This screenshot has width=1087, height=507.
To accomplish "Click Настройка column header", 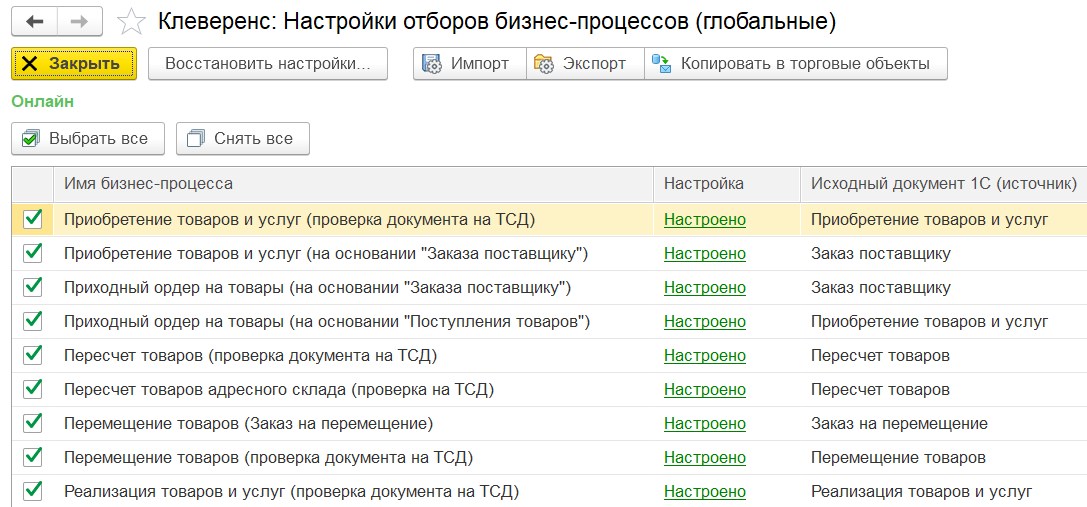I will click(727, 184).
